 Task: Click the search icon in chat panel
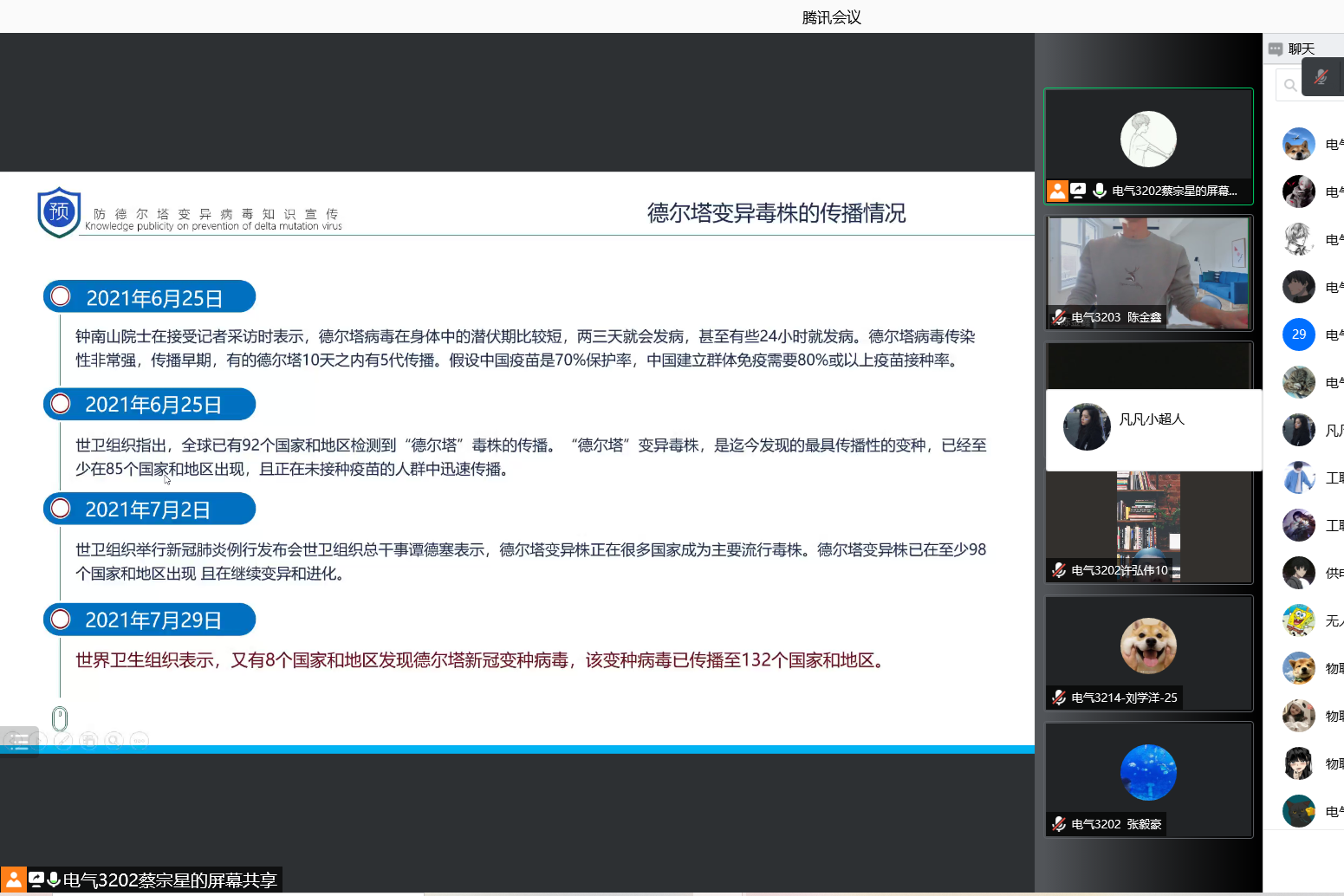[x=1290, y=86]
